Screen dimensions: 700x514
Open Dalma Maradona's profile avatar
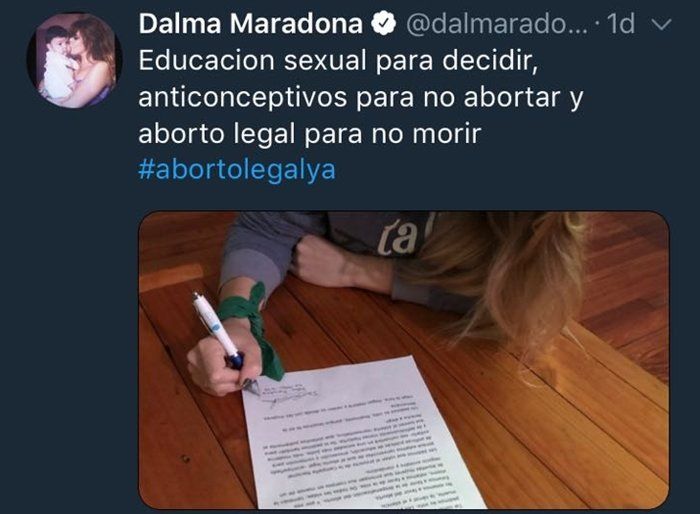[x=75, y=60]
